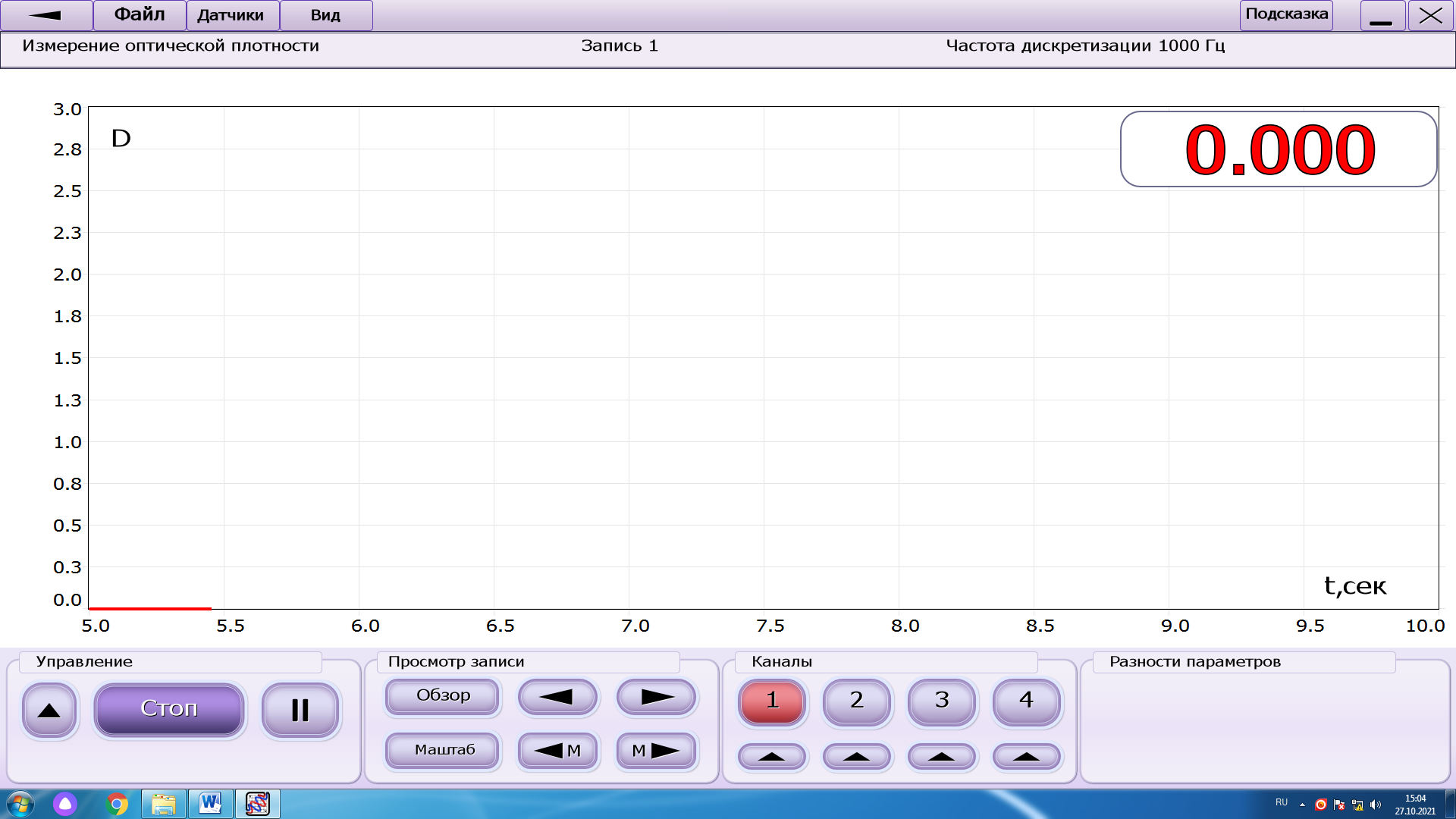Open the volume control in the tray
The height and width of the screenshot is (819, 1456).
pyautogui.click(x=1376, y=805)
